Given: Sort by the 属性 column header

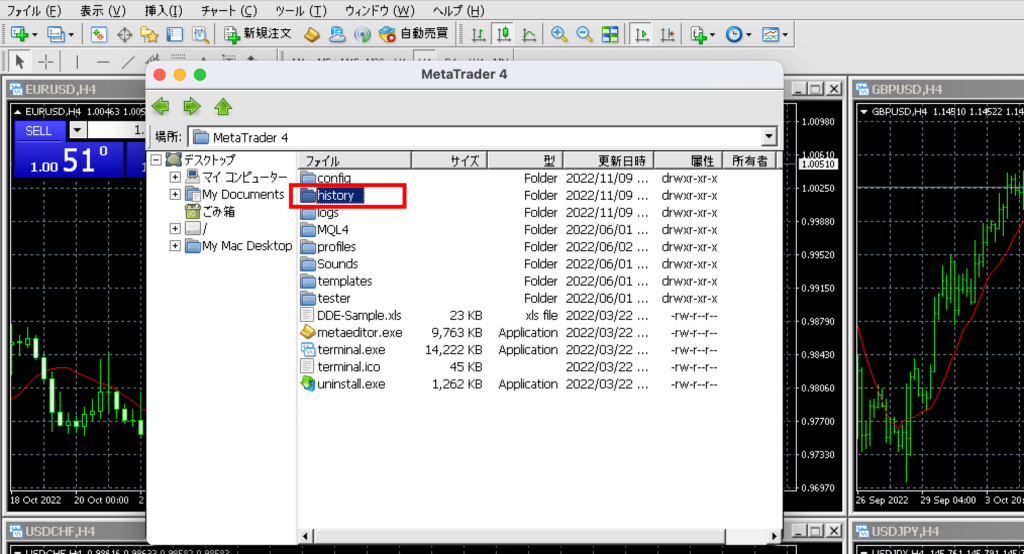Looking at the screenshot, I should (688, 160).
